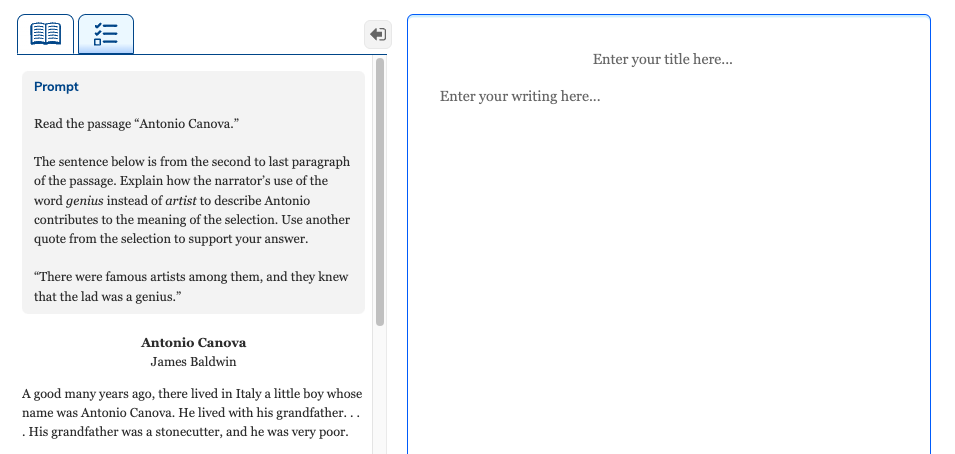955x454 pixels.
Task: Click the 'Enter your title here' field
Action: point(662,60)
